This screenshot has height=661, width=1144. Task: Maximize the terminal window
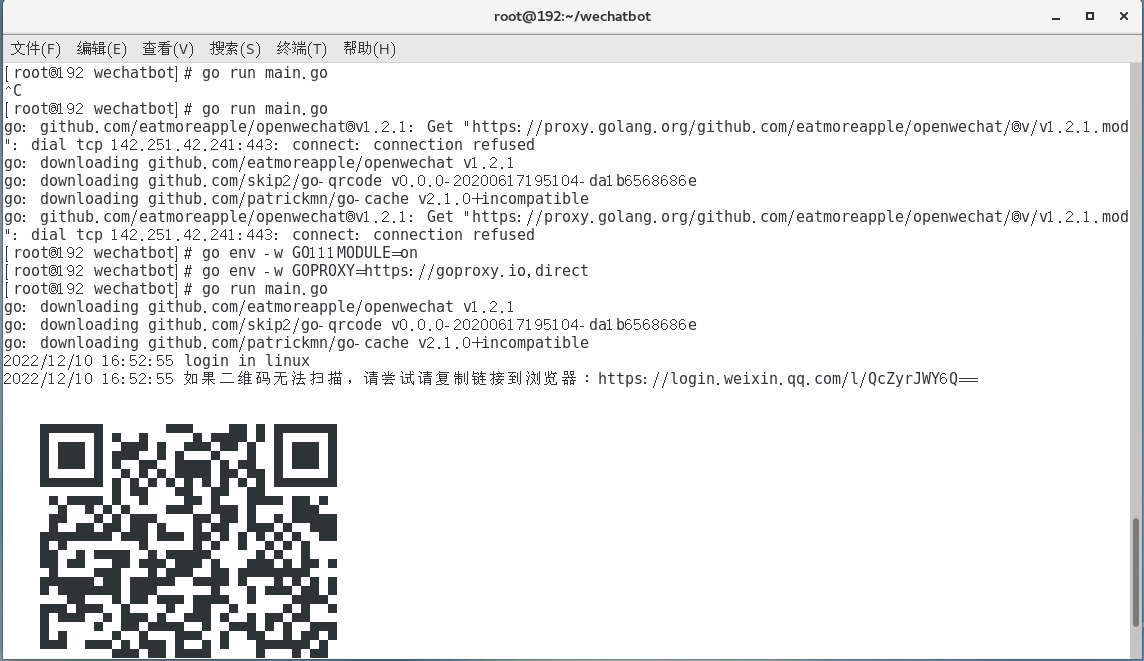coord(1090,16)
